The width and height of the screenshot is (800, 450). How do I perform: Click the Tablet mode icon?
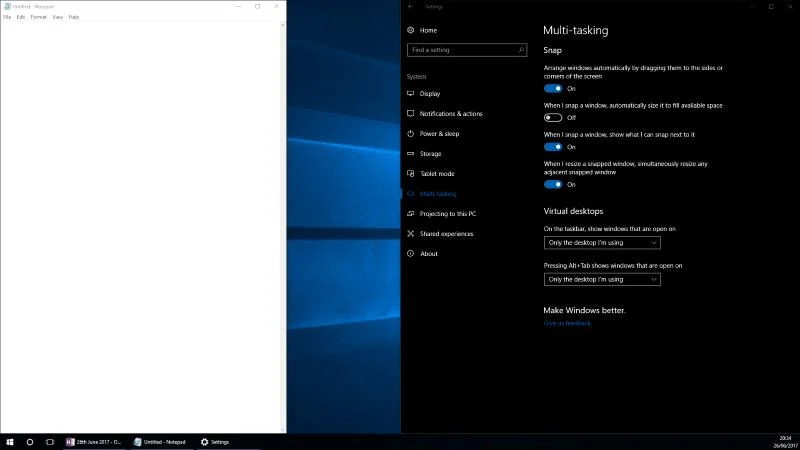coord(411,173)
